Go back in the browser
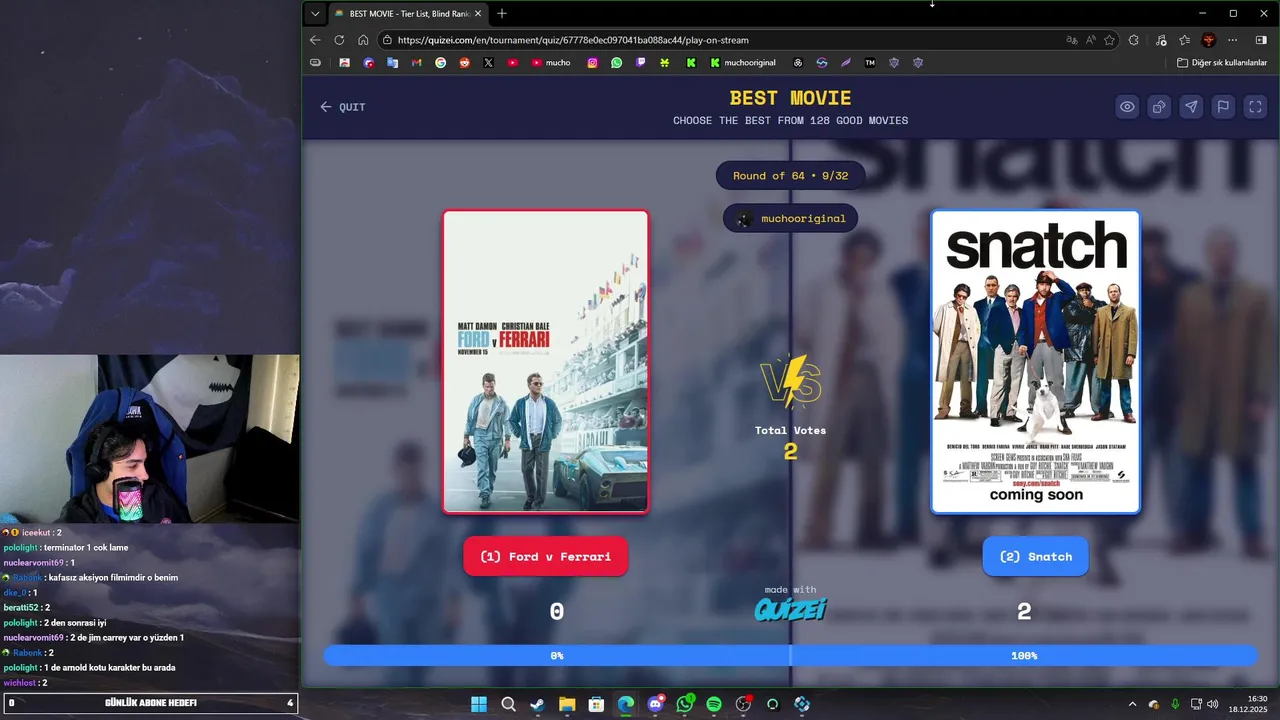Screen dimensions: 1280x720 coord(315,40)
